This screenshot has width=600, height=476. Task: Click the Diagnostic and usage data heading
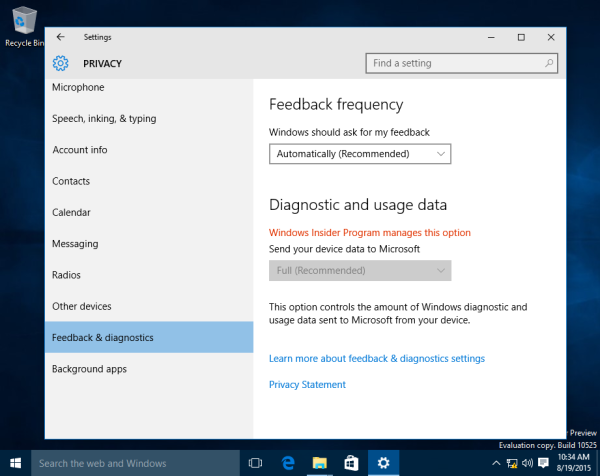pyautogui.click(x=358, y=205)
